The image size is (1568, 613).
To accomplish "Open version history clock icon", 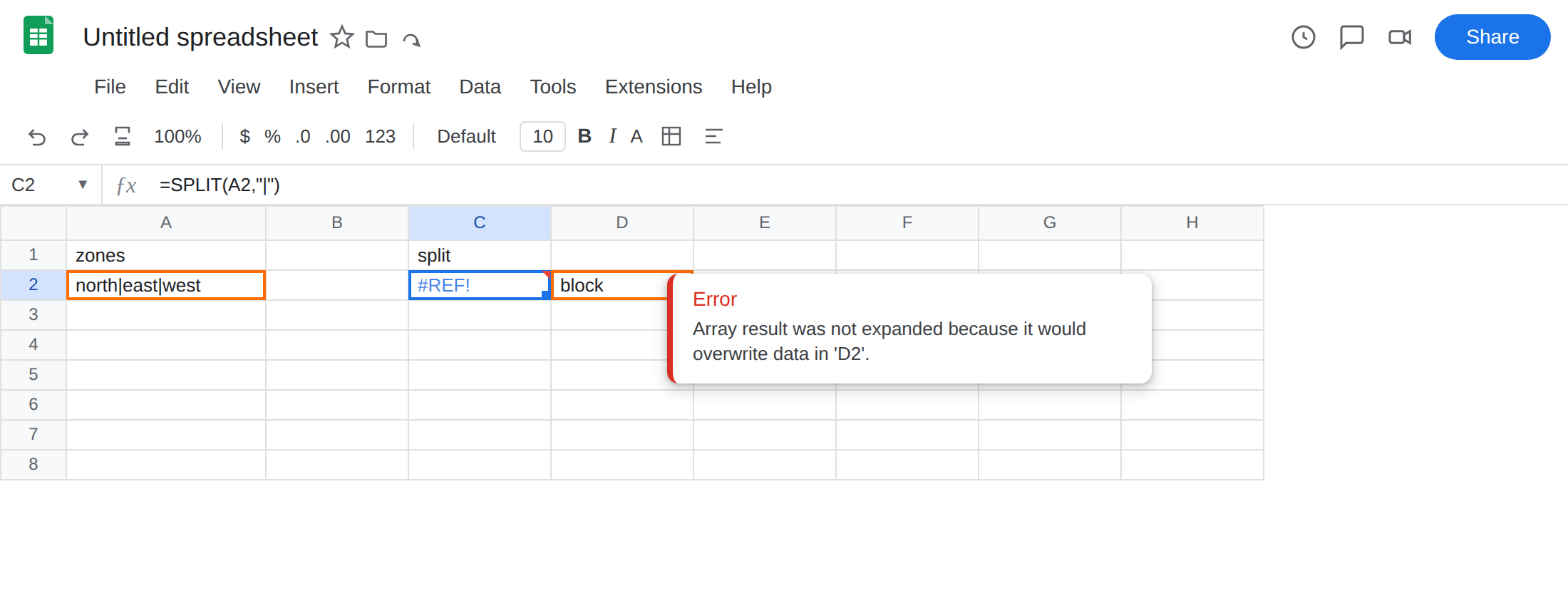I will coord(1304,37).
